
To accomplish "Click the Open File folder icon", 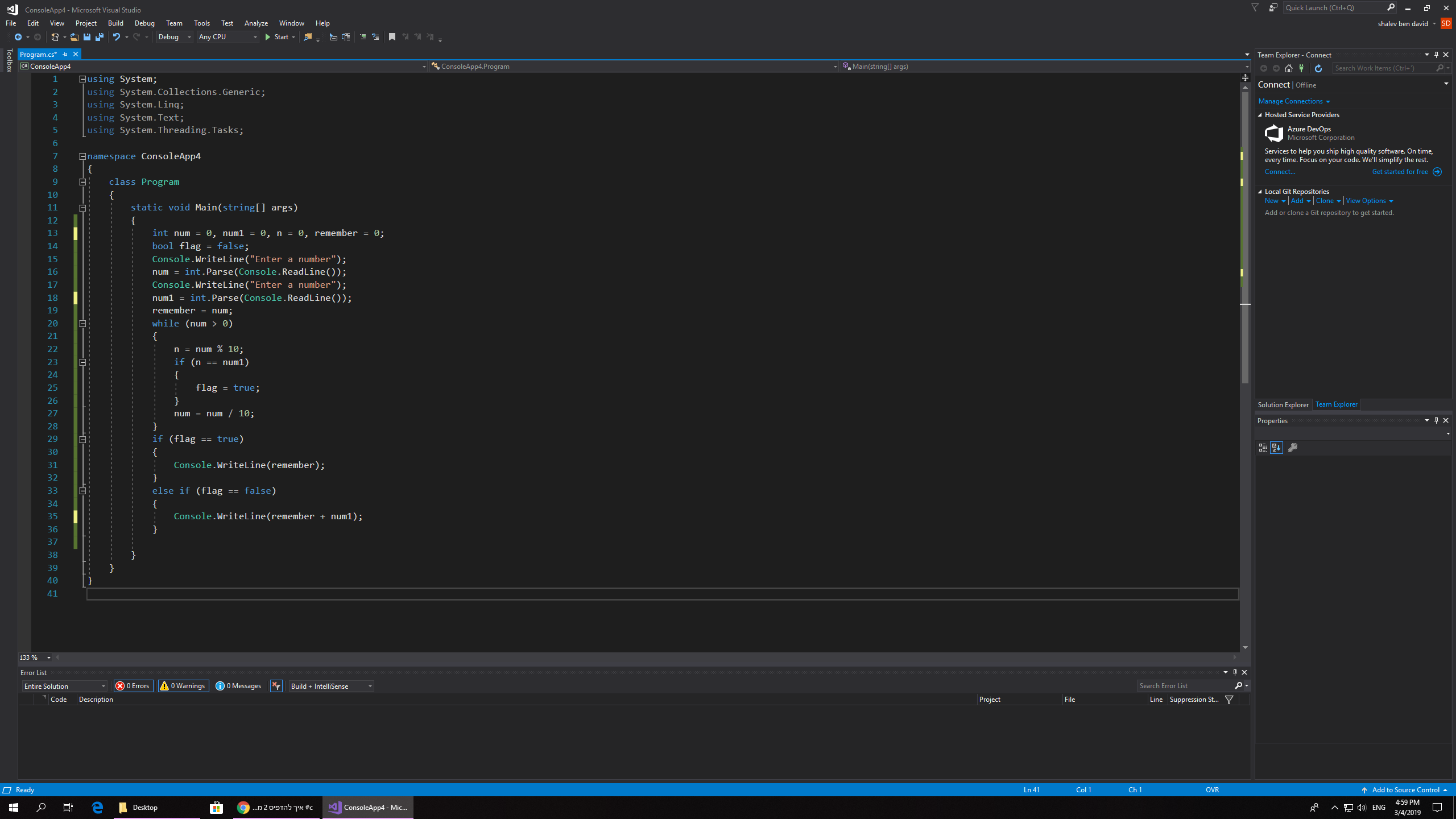I will click(x=74, y=37).
